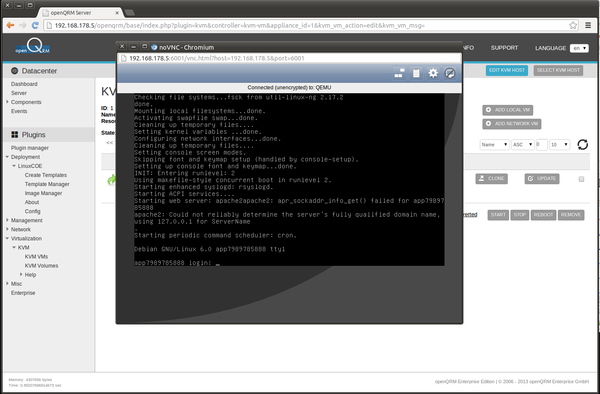The image size is (600, 394).
Task: Expand the Network tree node
Action: pyautogui.click(x=7, y=229)
